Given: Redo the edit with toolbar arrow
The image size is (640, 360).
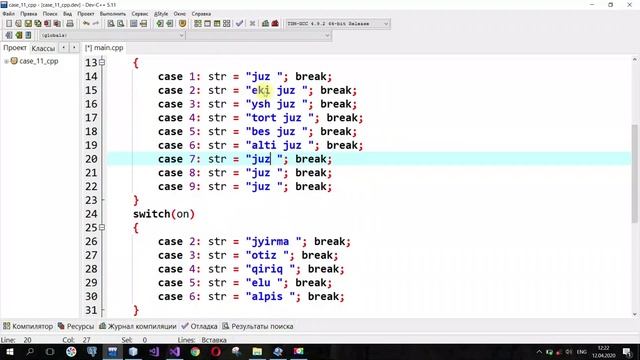Looking at the screenshot, I should 96,24.
